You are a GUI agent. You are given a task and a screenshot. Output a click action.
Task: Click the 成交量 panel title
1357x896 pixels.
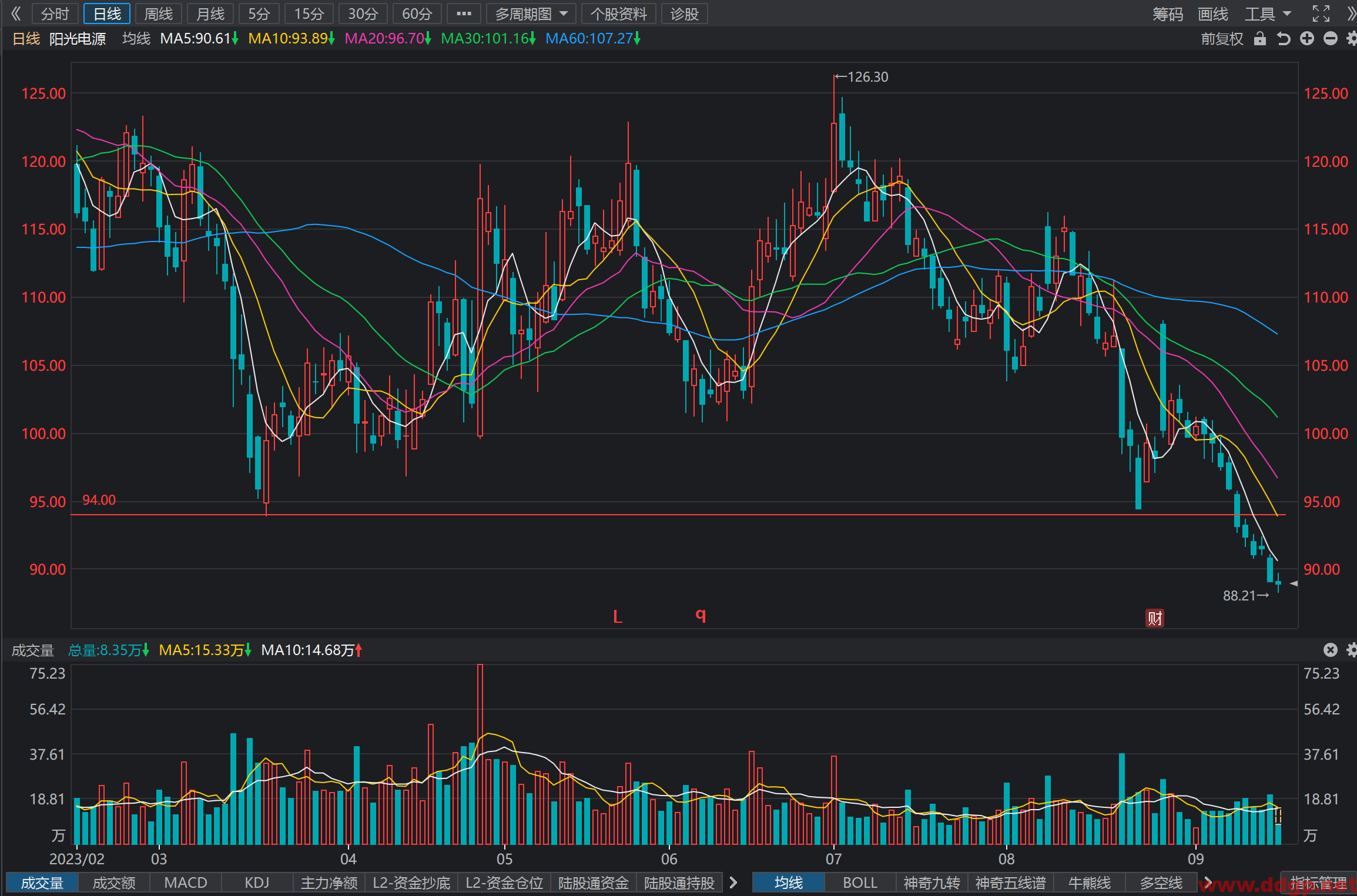[x=33, y=650]
